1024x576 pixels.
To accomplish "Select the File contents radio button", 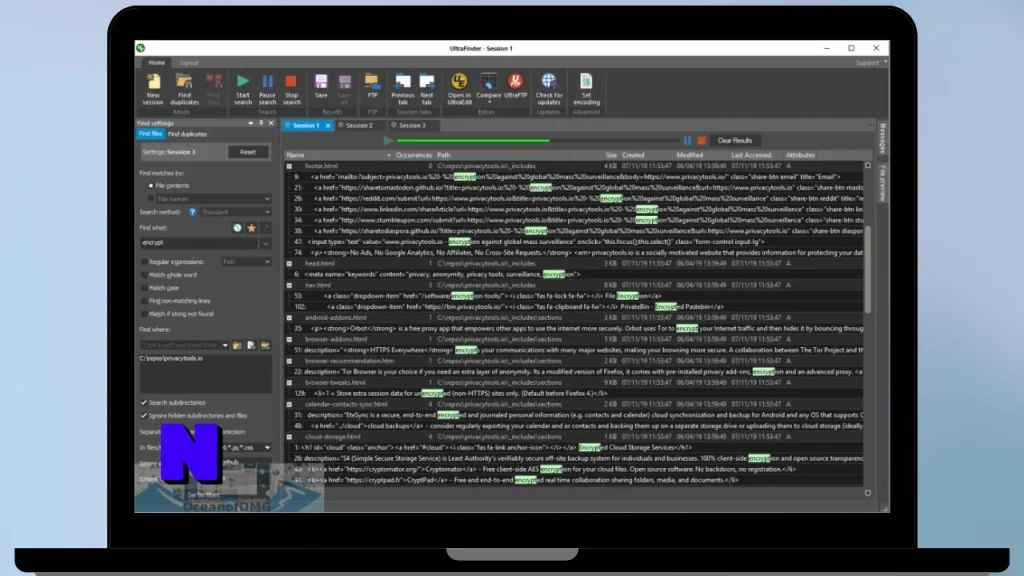I will (x=151, y=185).
